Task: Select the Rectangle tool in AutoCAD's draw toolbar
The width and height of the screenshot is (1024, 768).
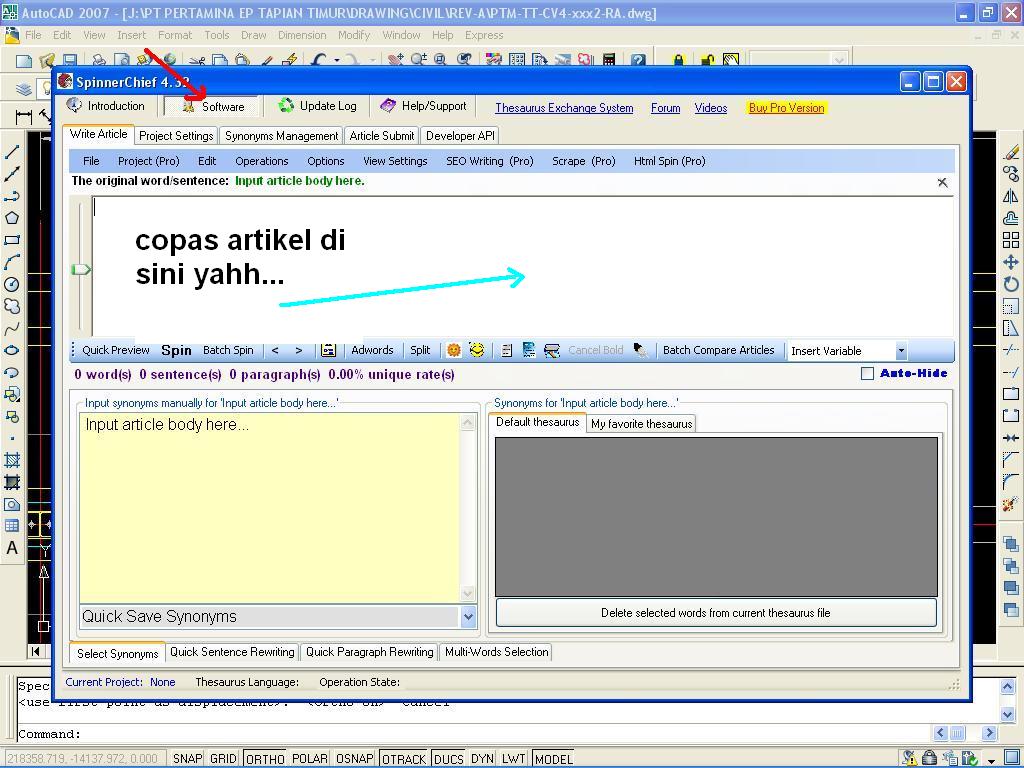Action: coord(12,240)
